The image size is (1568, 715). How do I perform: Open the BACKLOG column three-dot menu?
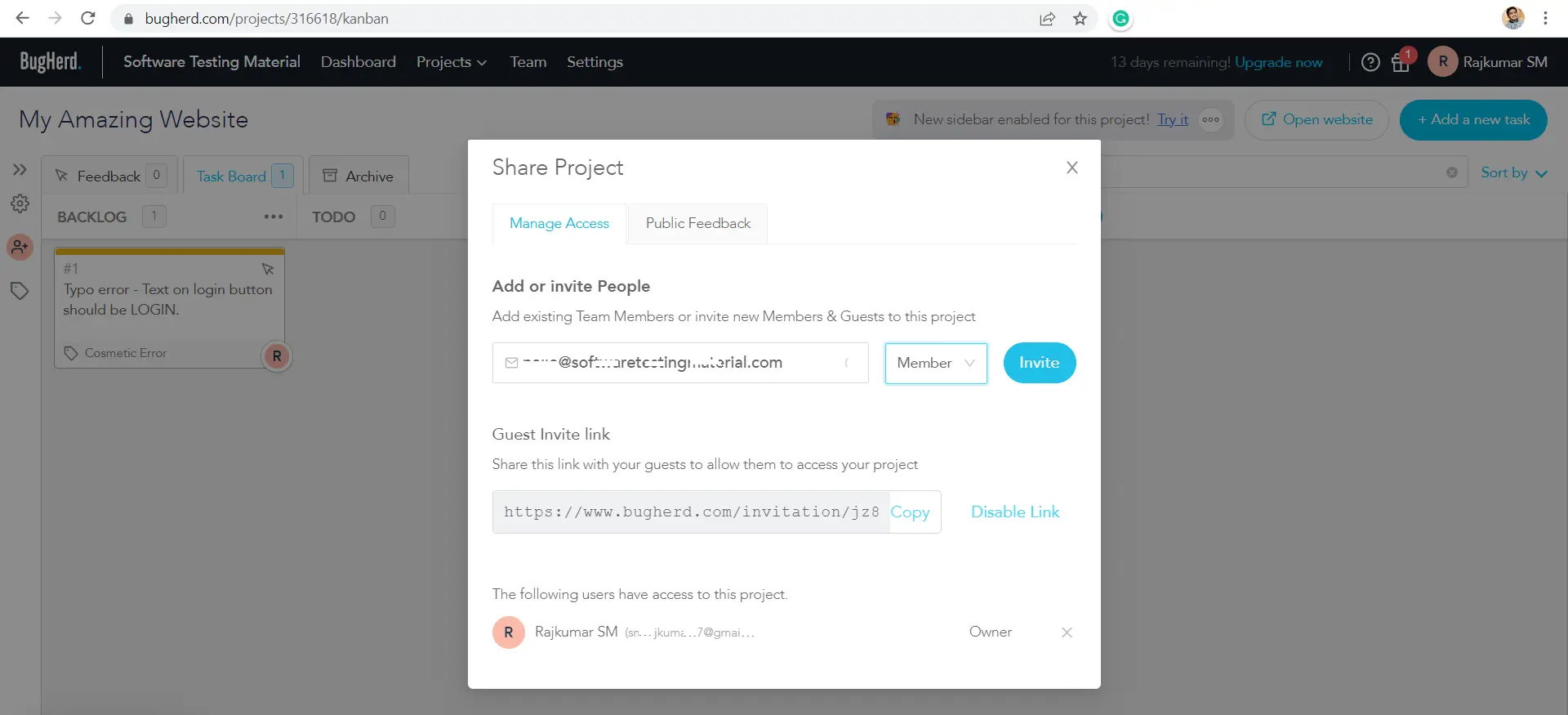274,217
